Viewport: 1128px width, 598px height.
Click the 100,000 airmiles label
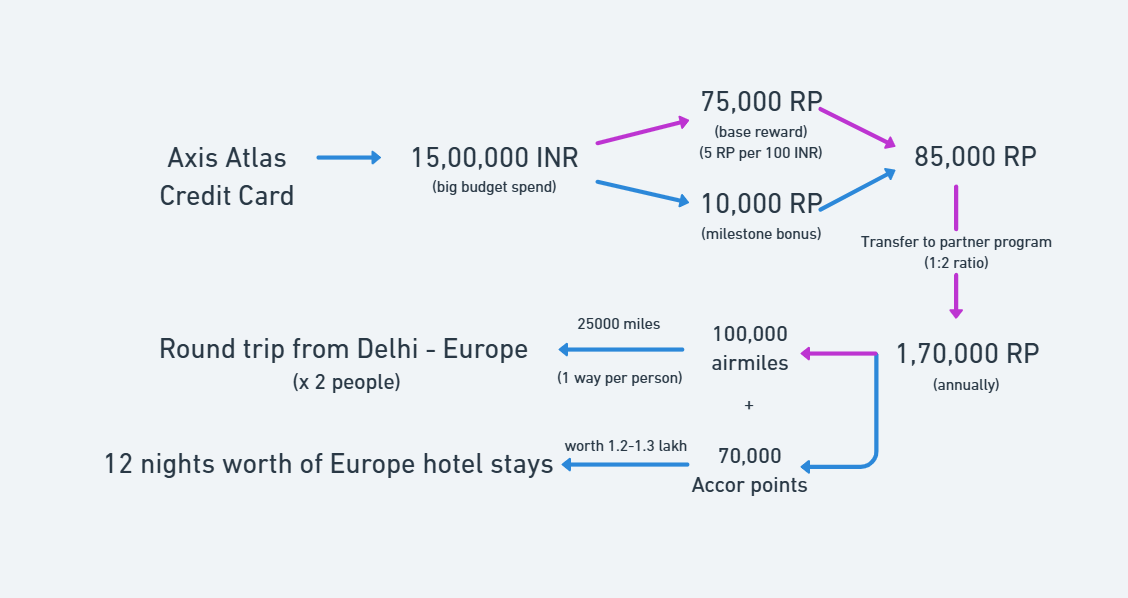[750, 348]
